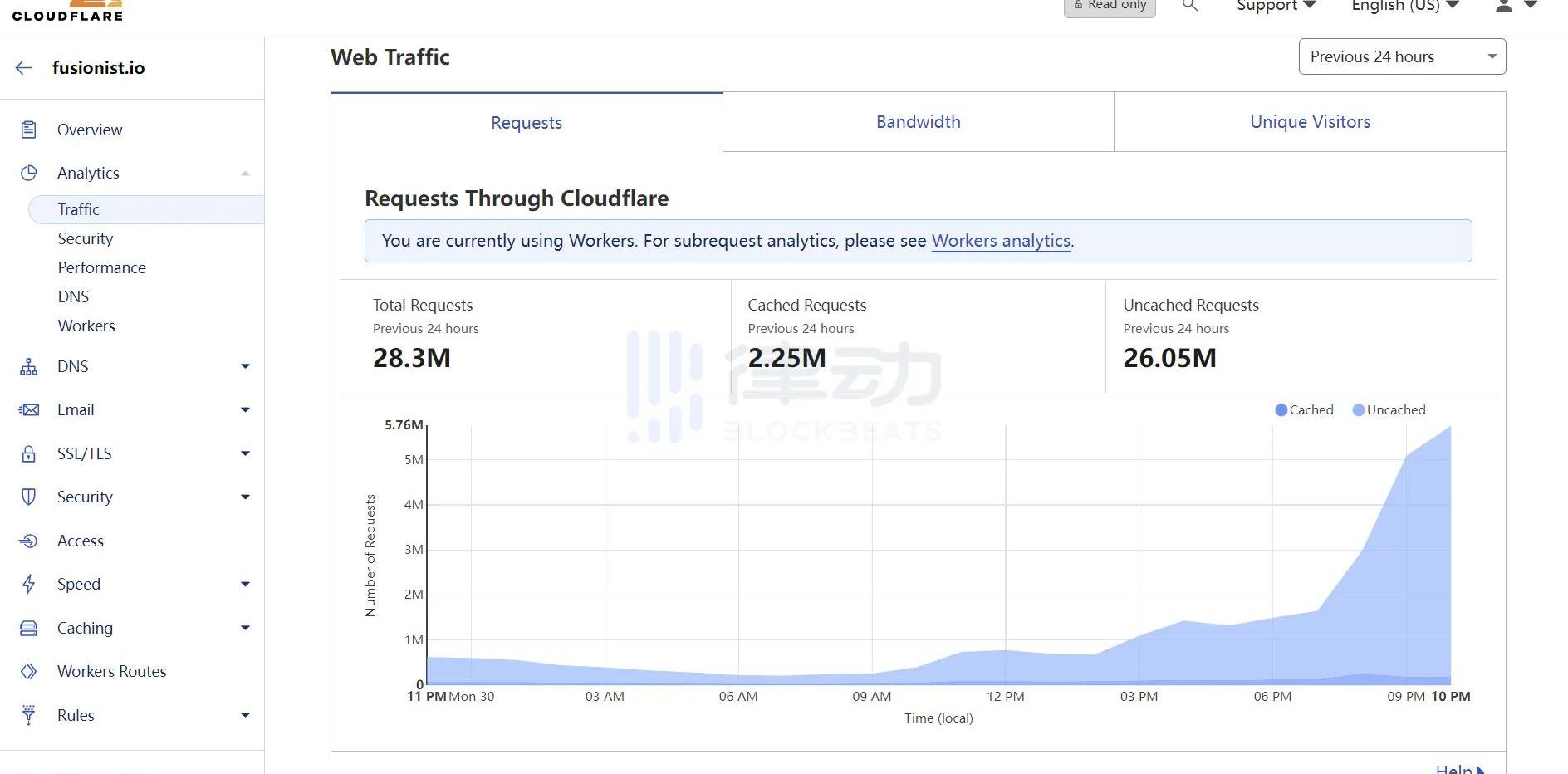Toggle the Cached series in chart legend
The height and width of the screenshot is (774, 1568).
1304,410
